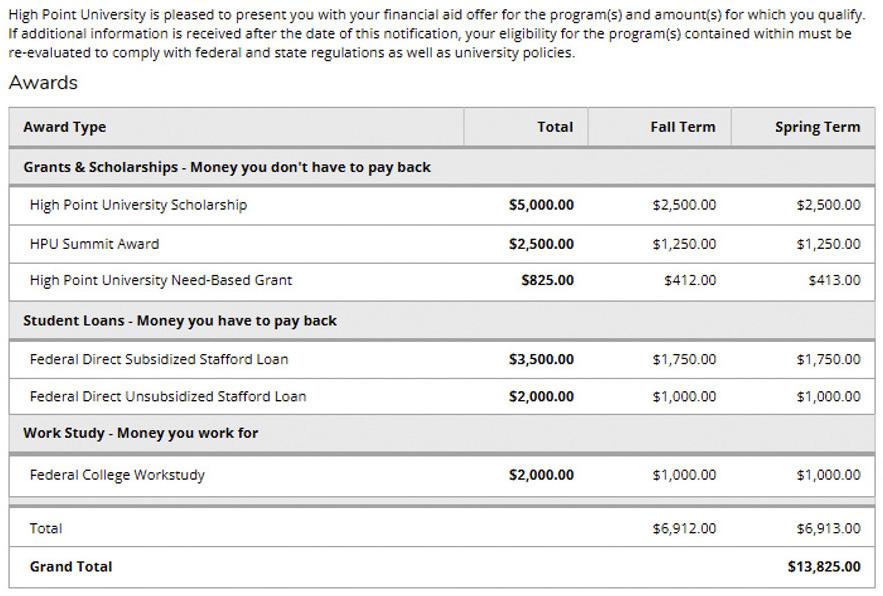Open the High Point University Scholarship row
Viewport: 883px width, 596px height.
(x=138, y=205)
